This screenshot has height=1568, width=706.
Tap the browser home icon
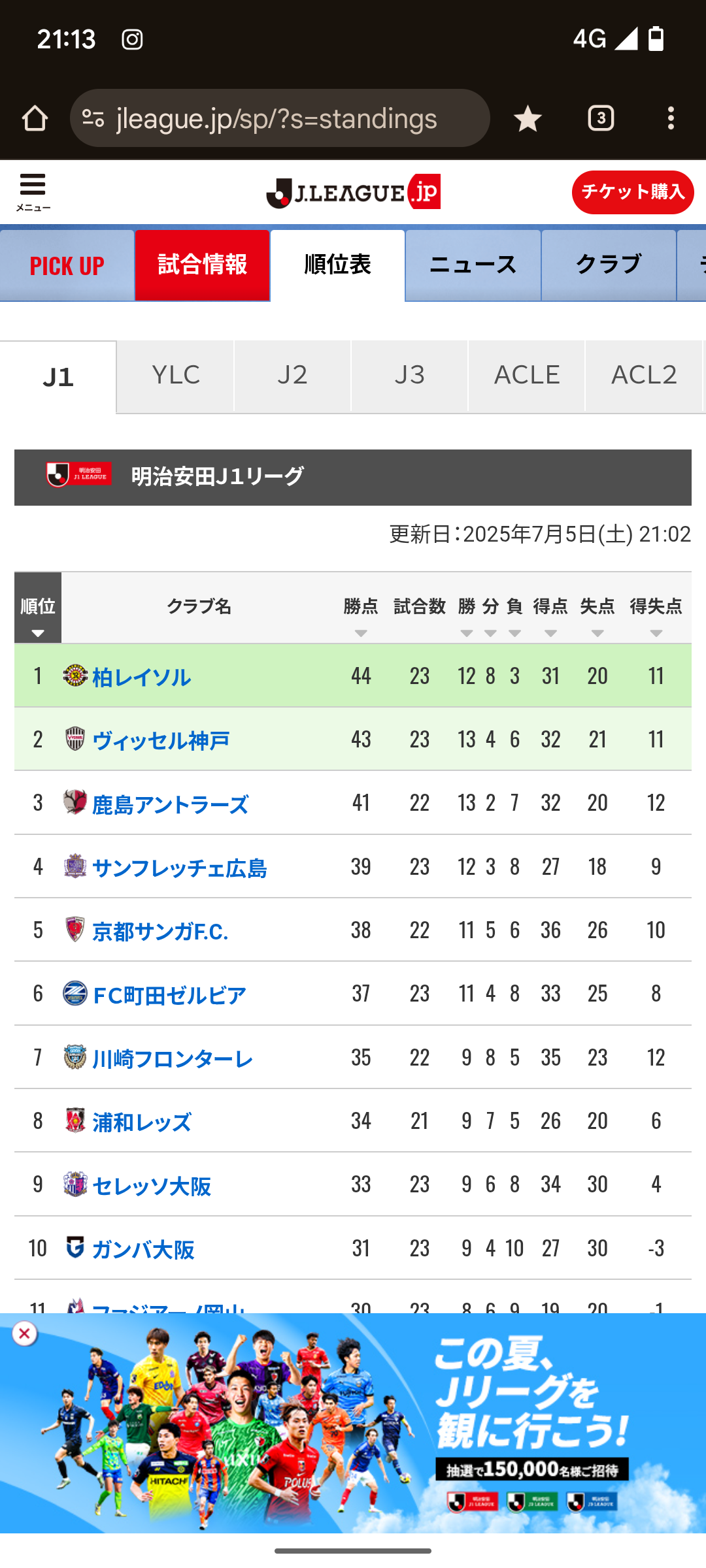[35, 118]
